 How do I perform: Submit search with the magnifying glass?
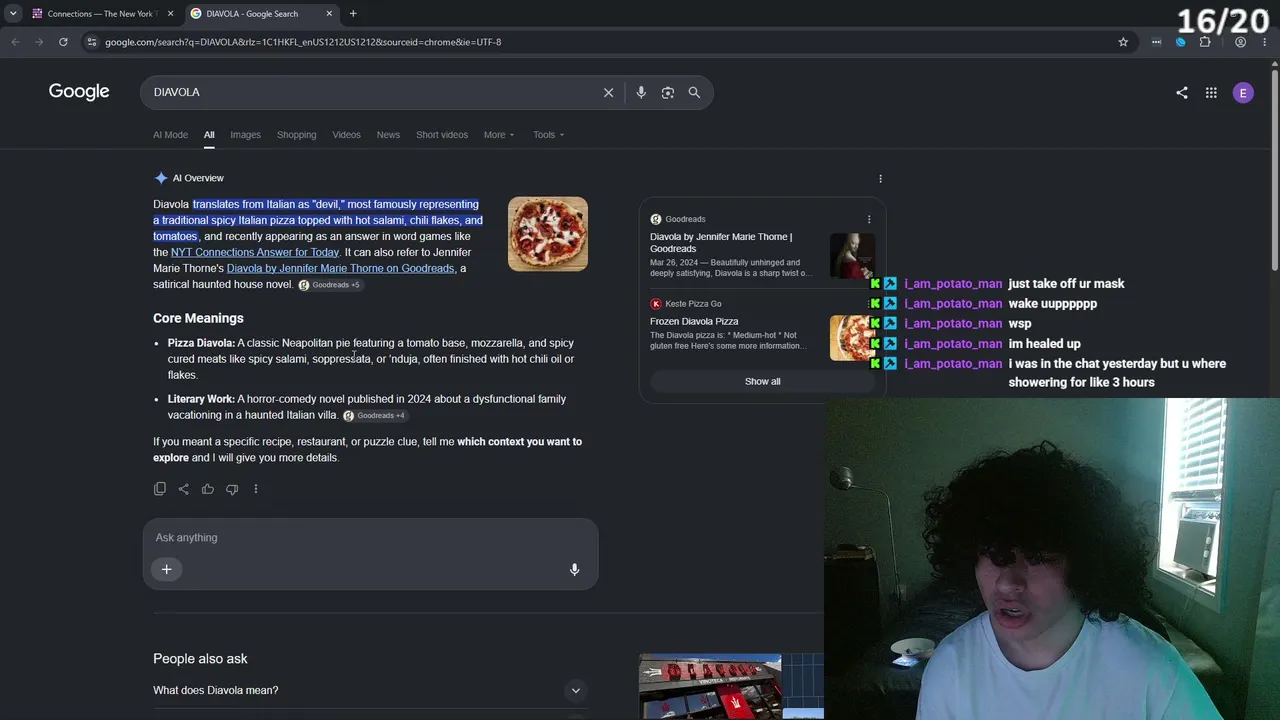694,92
